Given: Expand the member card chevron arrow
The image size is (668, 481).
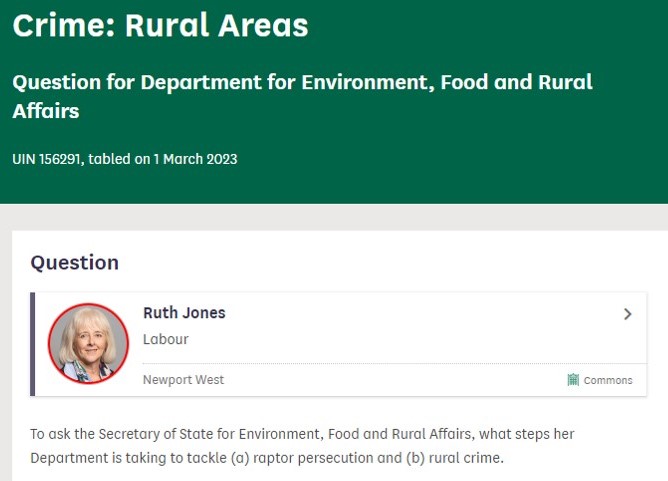Looking at the screenshot, I should (x=627, y=314).
